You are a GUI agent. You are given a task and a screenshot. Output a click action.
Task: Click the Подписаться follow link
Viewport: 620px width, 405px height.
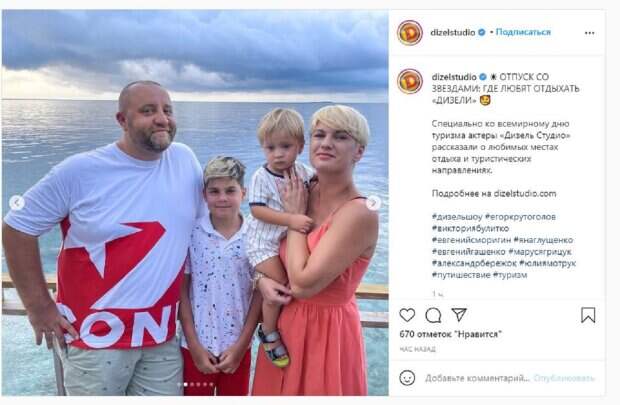pos(523,32)
